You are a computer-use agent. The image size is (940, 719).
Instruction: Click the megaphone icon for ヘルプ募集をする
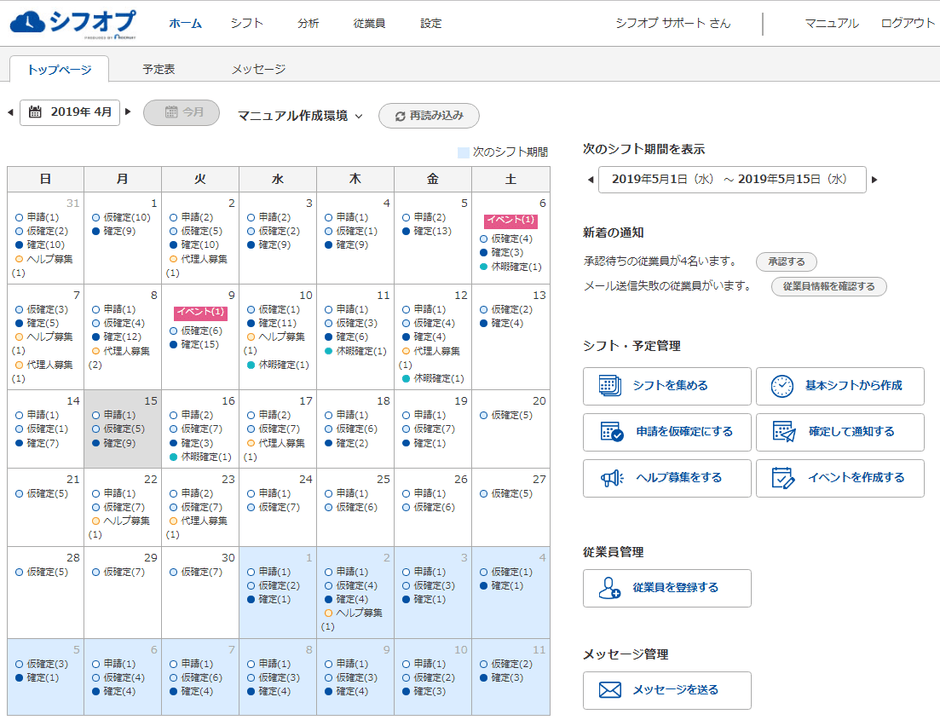pyautogui.click(x=610, y=478)
